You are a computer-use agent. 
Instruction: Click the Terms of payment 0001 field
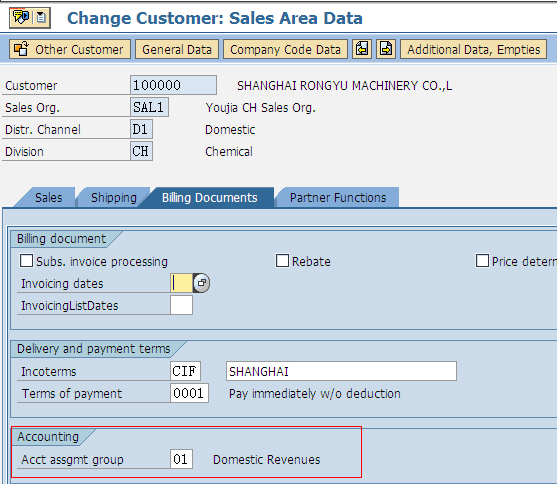[189, 393]
